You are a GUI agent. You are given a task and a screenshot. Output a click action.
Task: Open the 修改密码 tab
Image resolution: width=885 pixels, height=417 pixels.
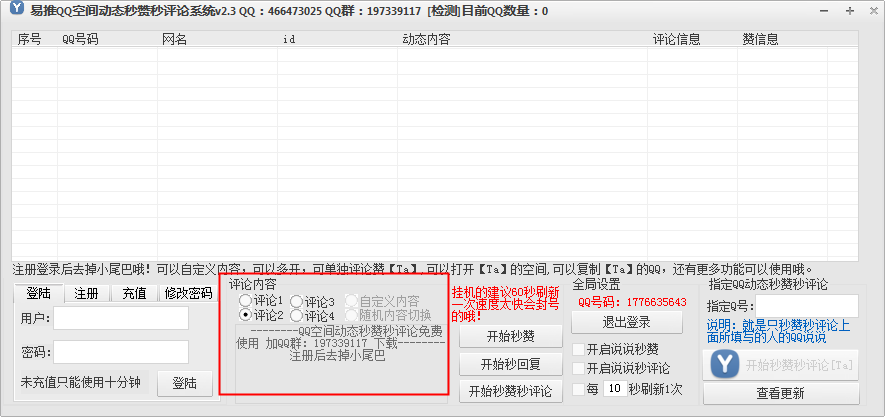189,293
